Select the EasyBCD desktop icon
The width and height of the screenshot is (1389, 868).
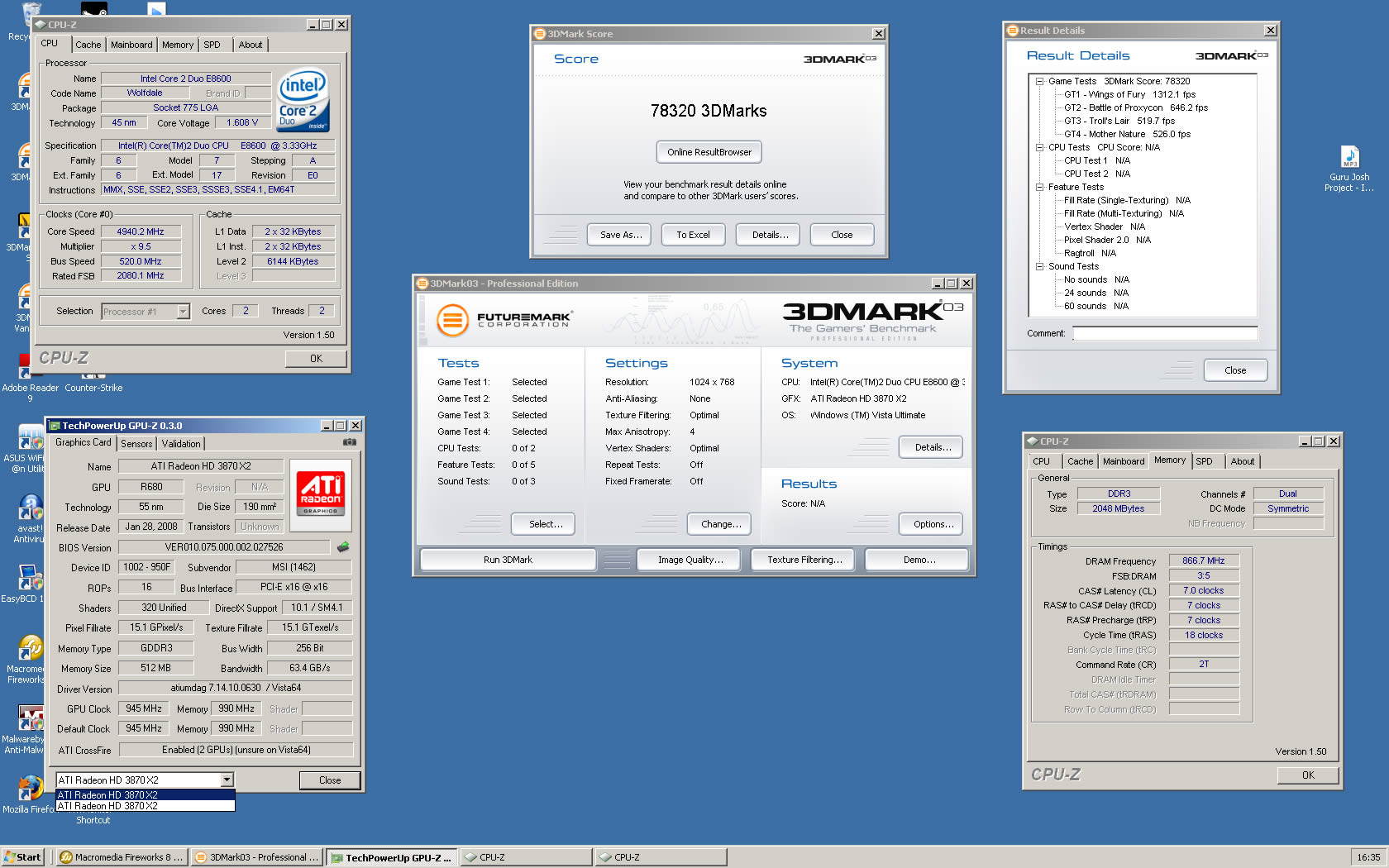point(25,584)
